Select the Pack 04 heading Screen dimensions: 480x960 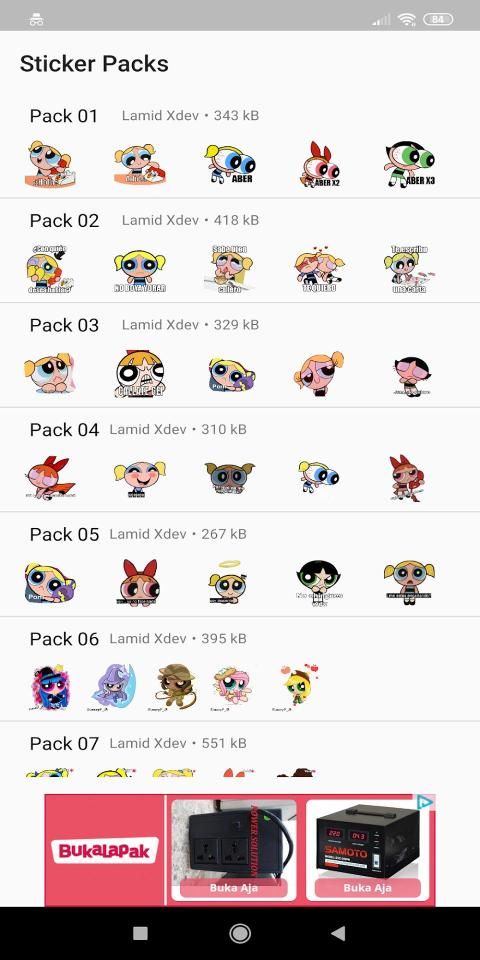[x=64, y=430]
